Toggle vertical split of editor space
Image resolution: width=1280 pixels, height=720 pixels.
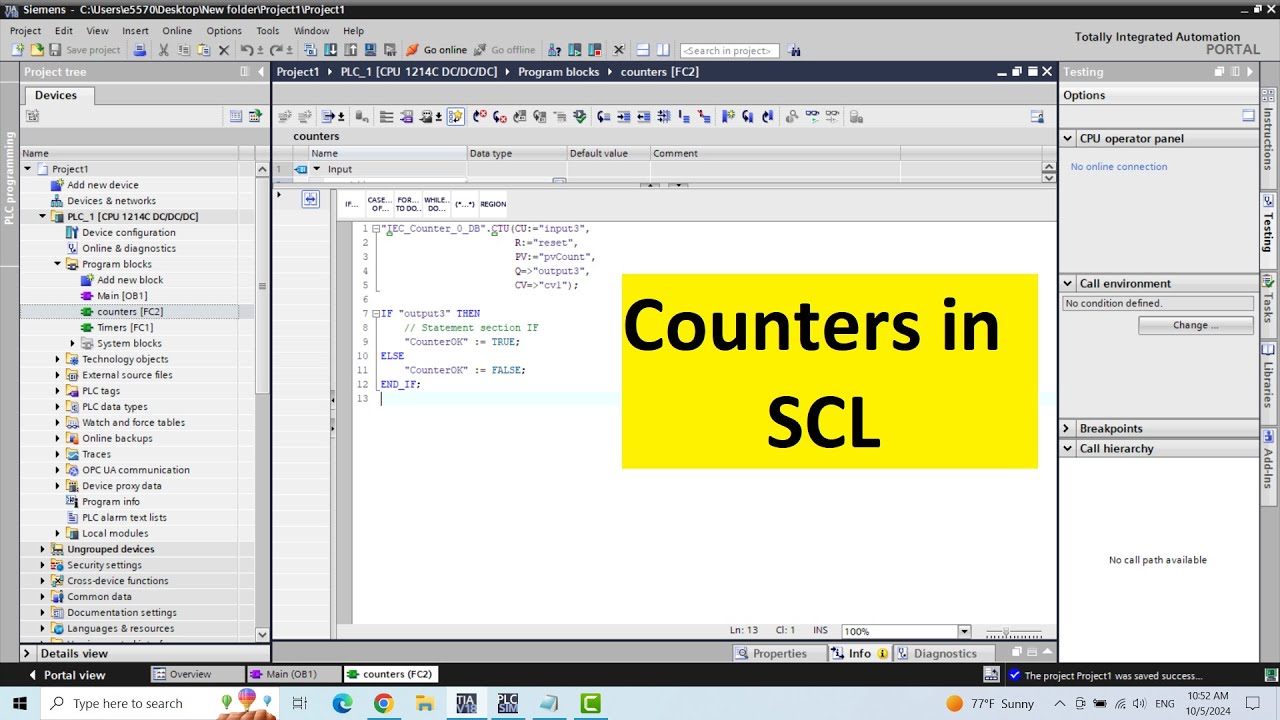(662, 50)
